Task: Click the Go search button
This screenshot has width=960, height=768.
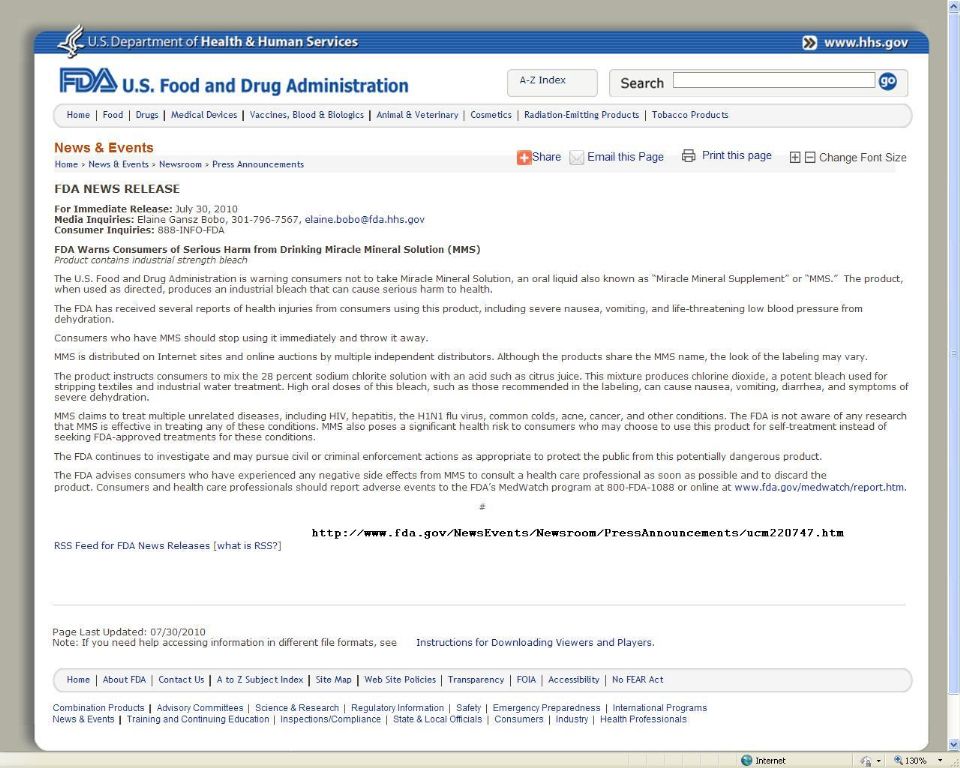Action: [x=887, y=81]
